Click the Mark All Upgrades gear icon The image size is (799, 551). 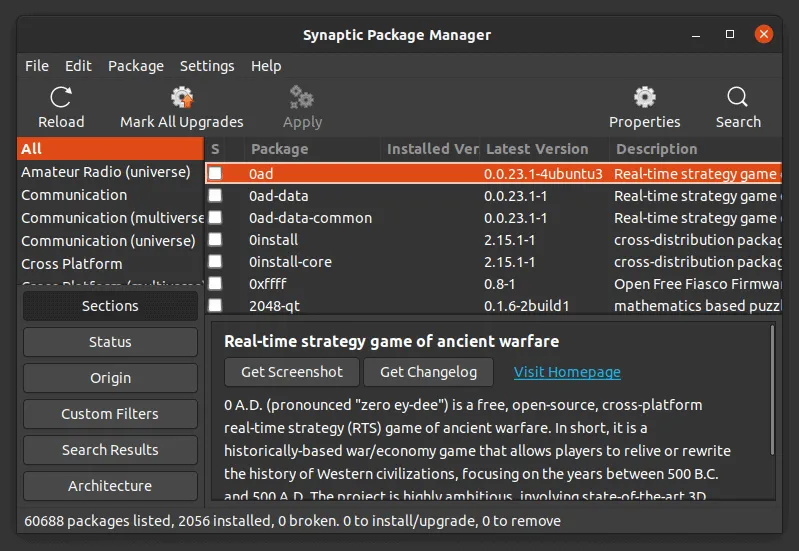182,98
